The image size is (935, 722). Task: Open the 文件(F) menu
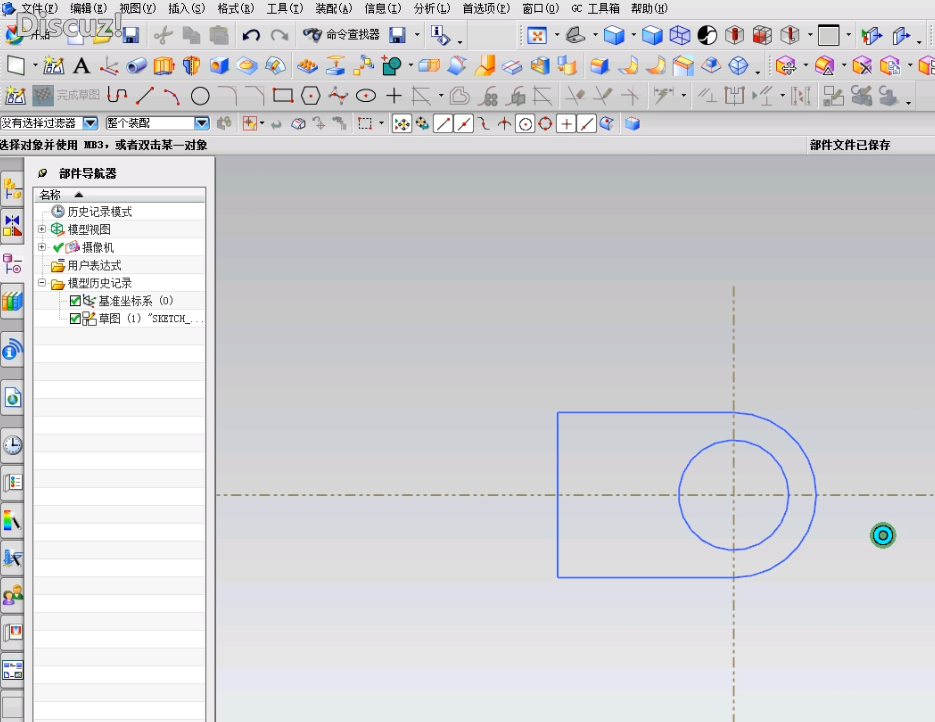pos(39,8)
